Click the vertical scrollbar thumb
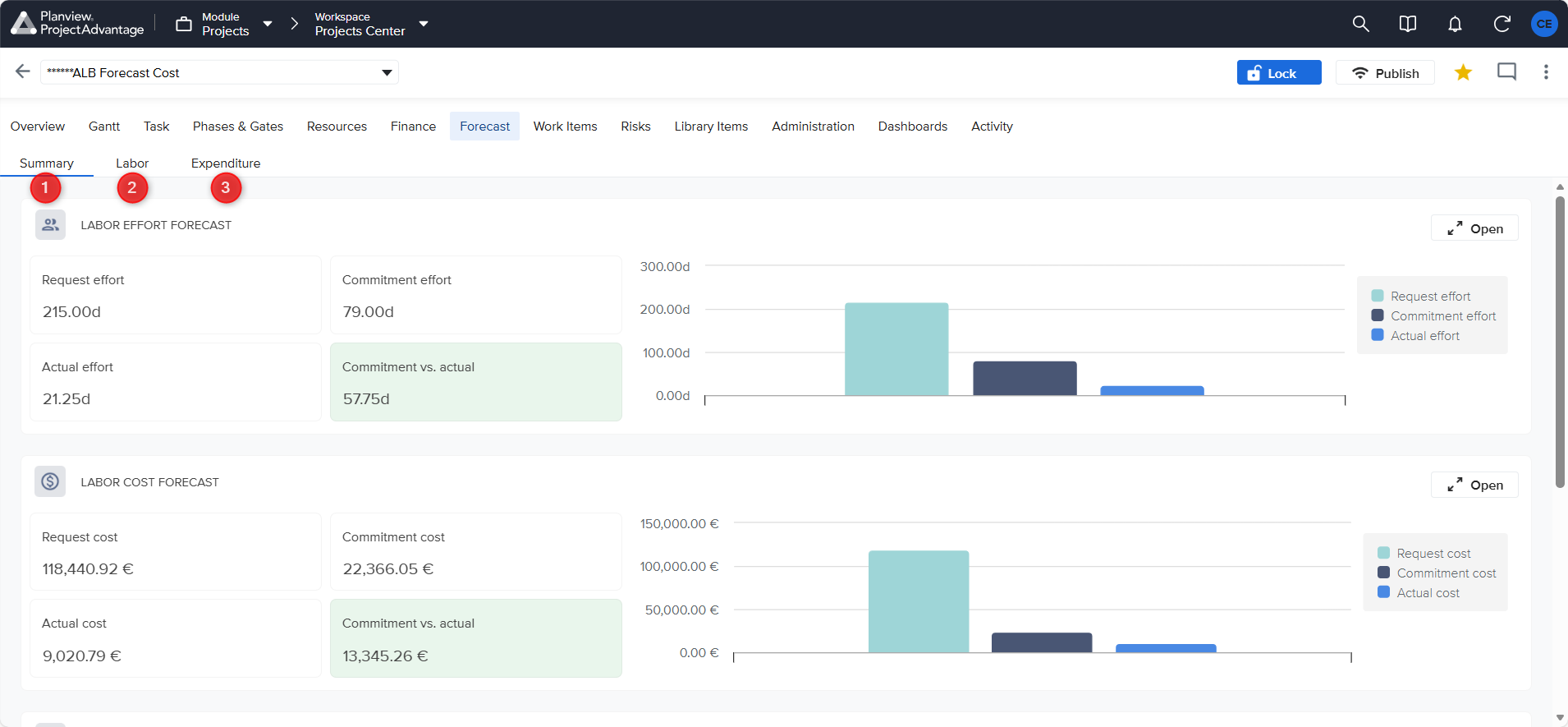1568x727 pixels. click(1560, 341)
